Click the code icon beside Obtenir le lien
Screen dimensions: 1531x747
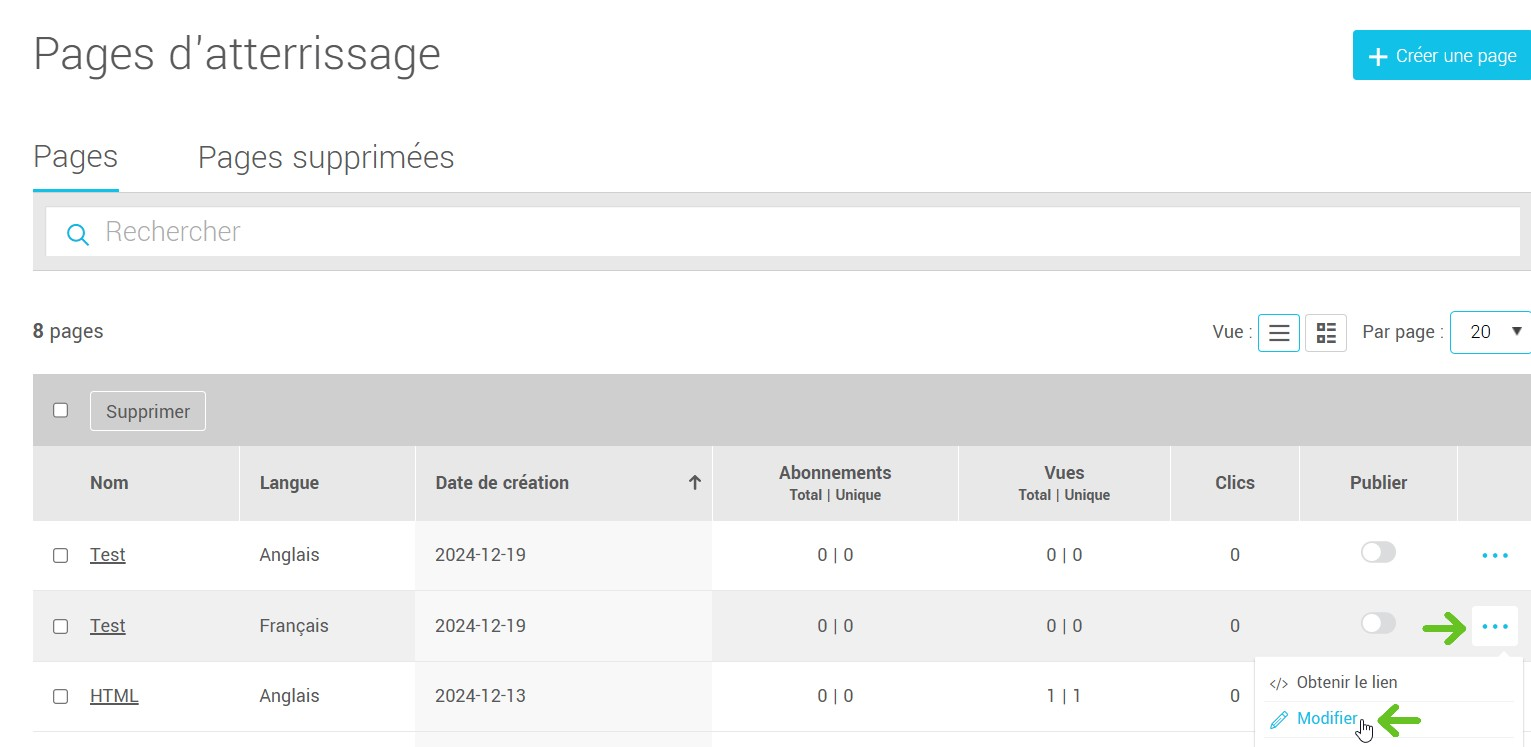(1278, 684)
